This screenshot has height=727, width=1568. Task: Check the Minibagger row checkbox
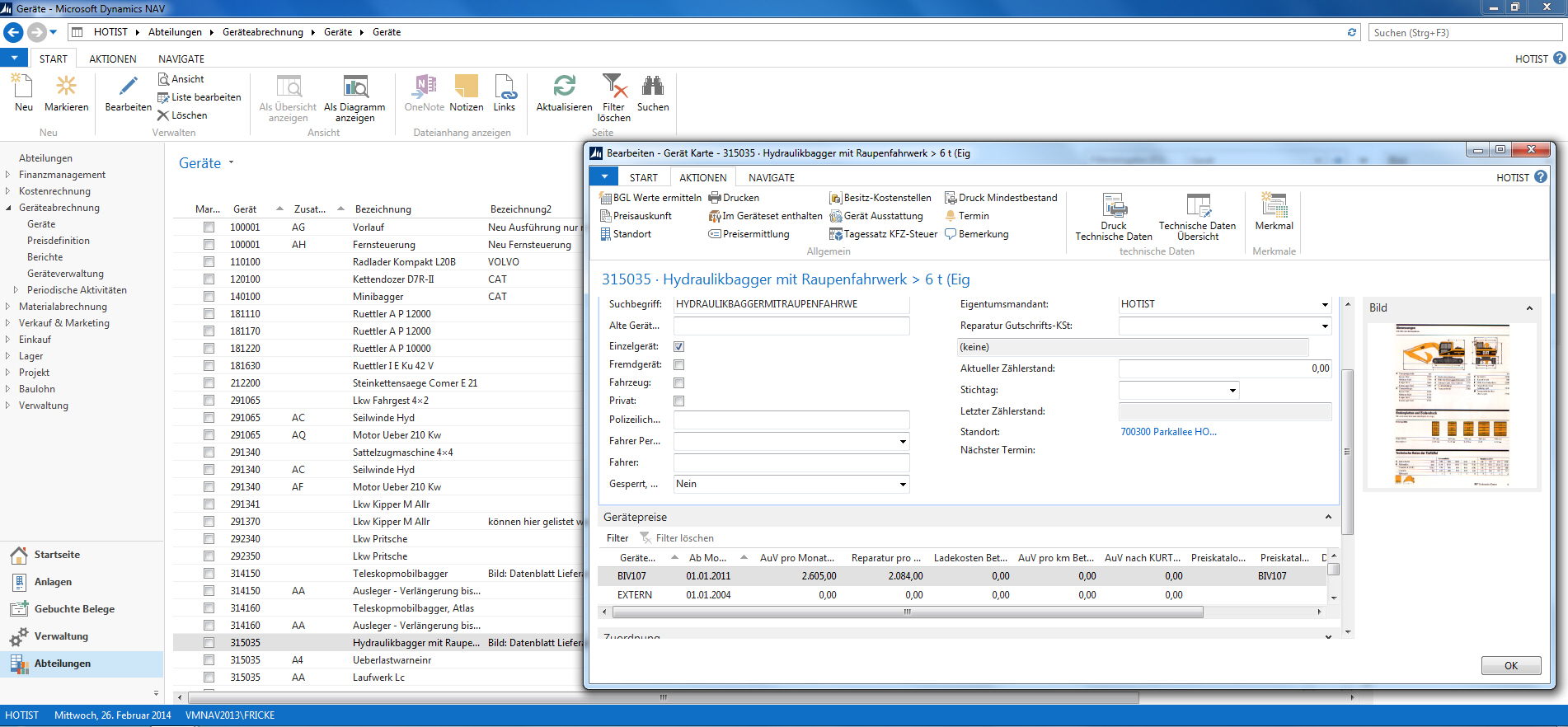click(x=209, y=297)
